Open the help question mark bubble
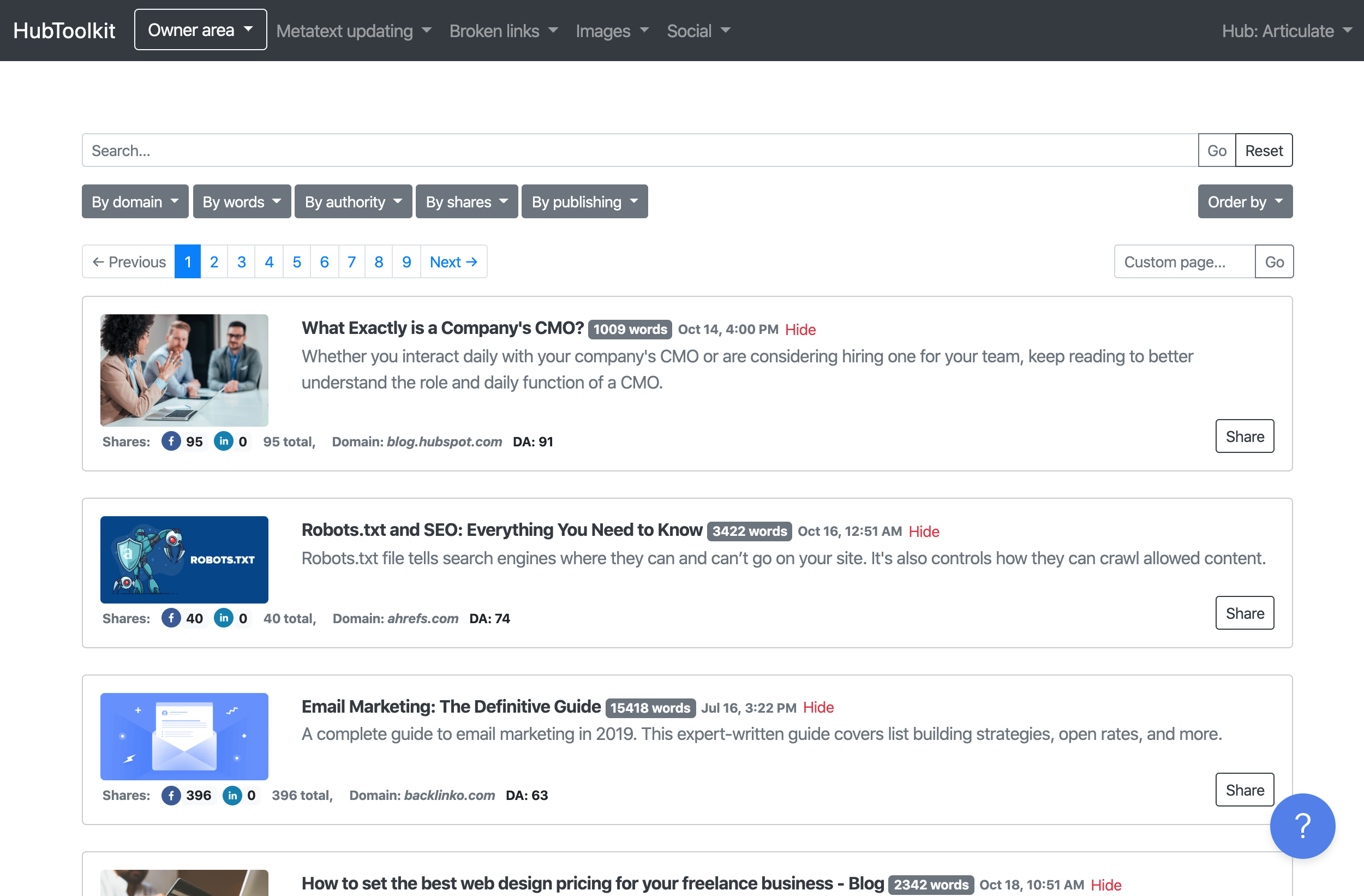The image size is (1364, 896). 1303,826
